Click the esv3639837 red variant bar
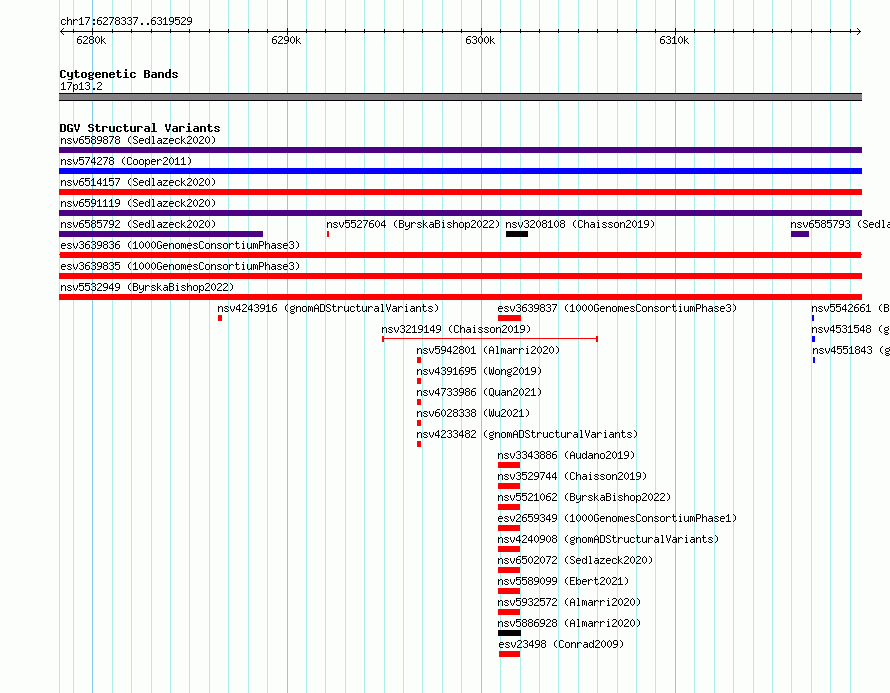This screenshot has height=693, width=890. click(510, 318)
